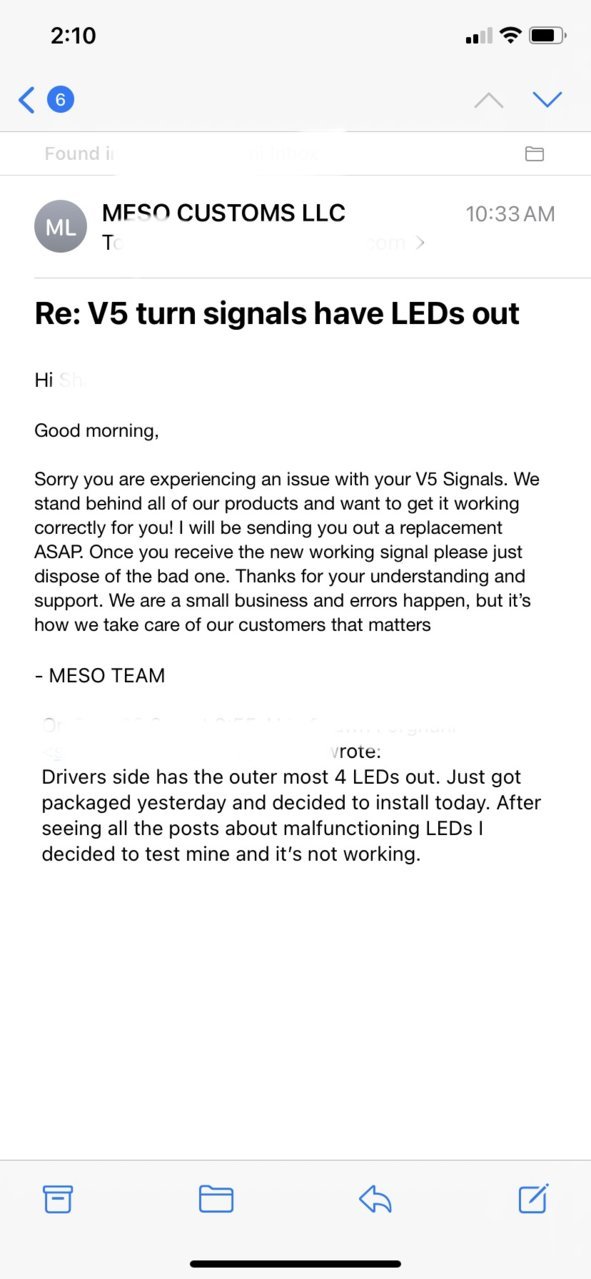Compose a new message with pencil icon
Viewport: 591px width, 1279px height.
click(x=533, y=1198)
